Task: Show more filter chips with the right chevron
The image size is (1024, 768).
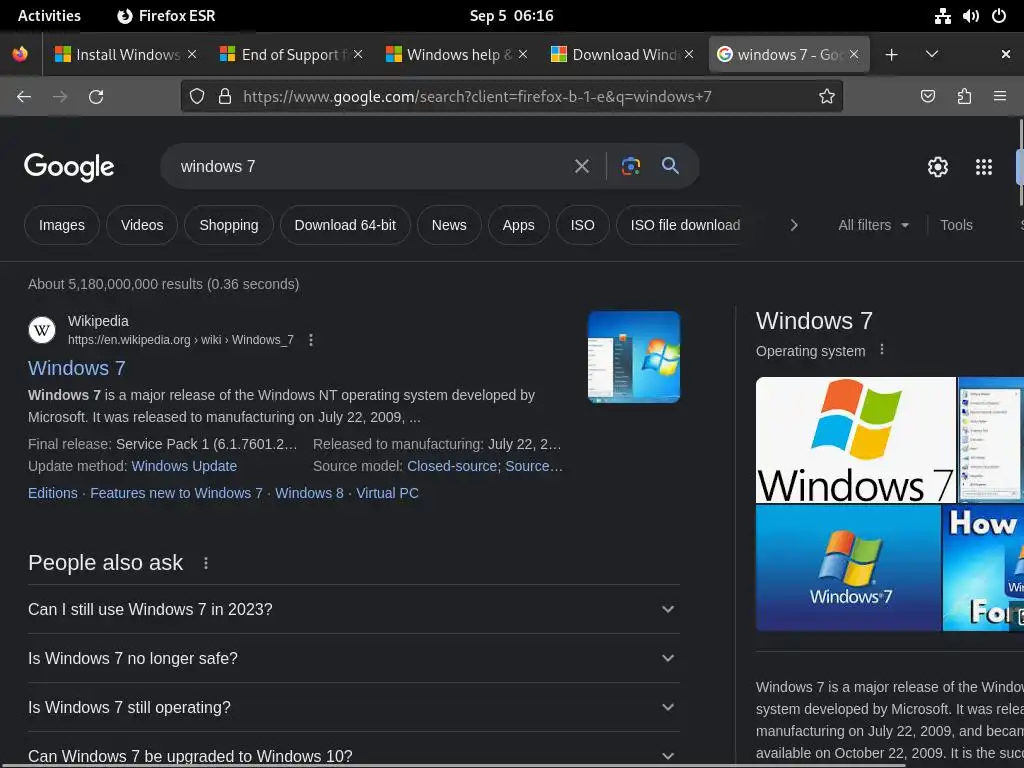Action: point(793,225)
